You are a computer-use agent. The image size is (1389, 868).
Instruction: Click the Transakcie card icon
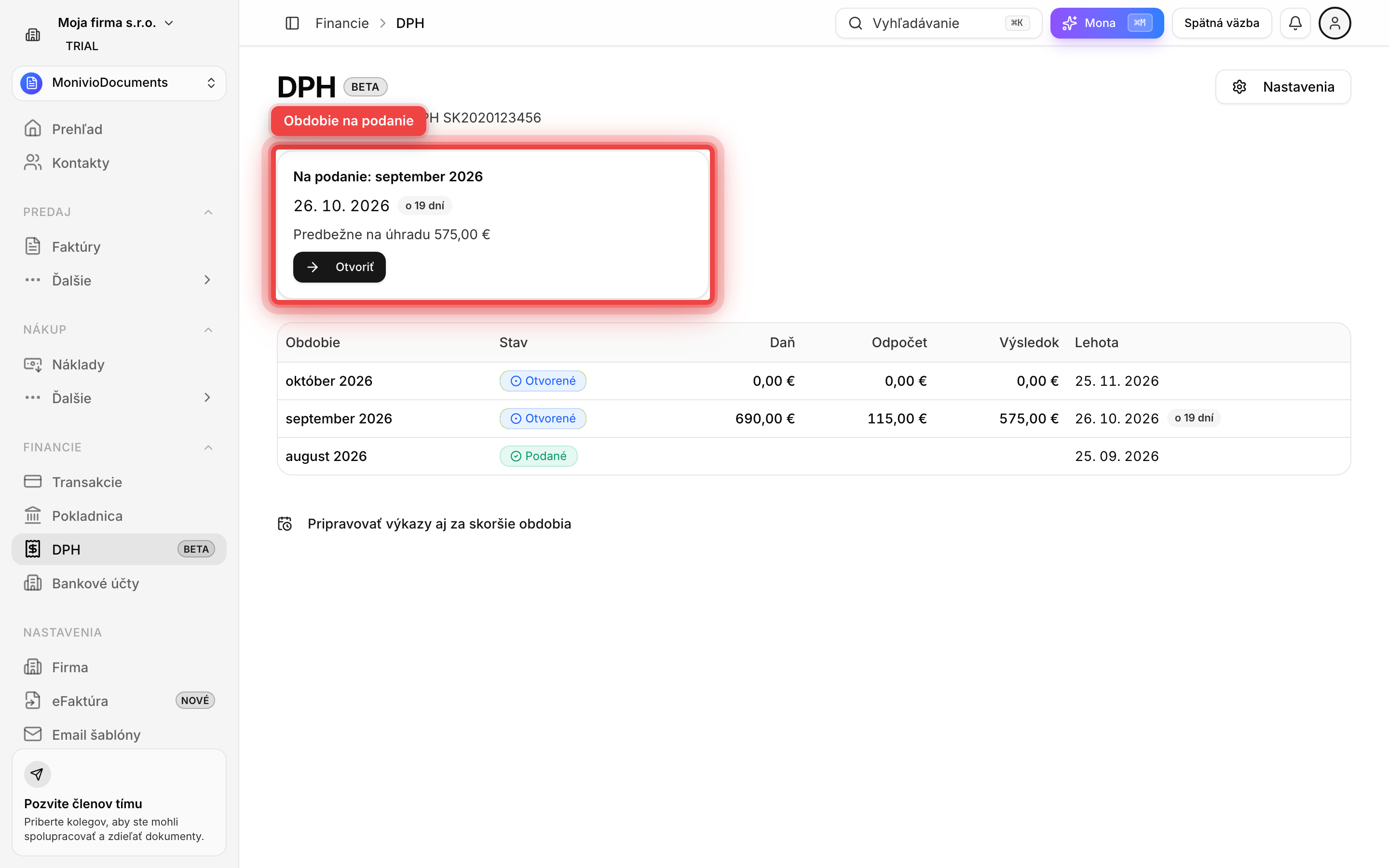(x=33, y=482)
